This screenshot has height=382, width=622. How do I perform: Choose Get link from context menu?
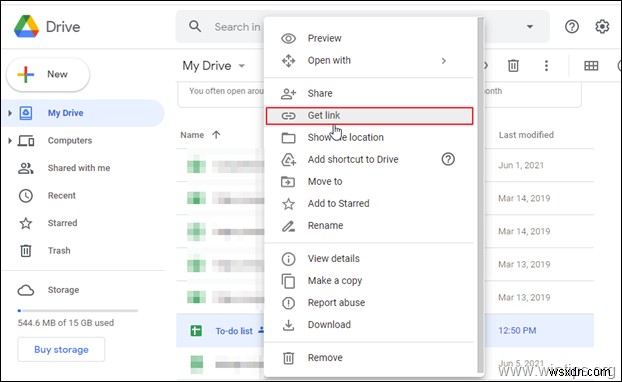point(369,115)
